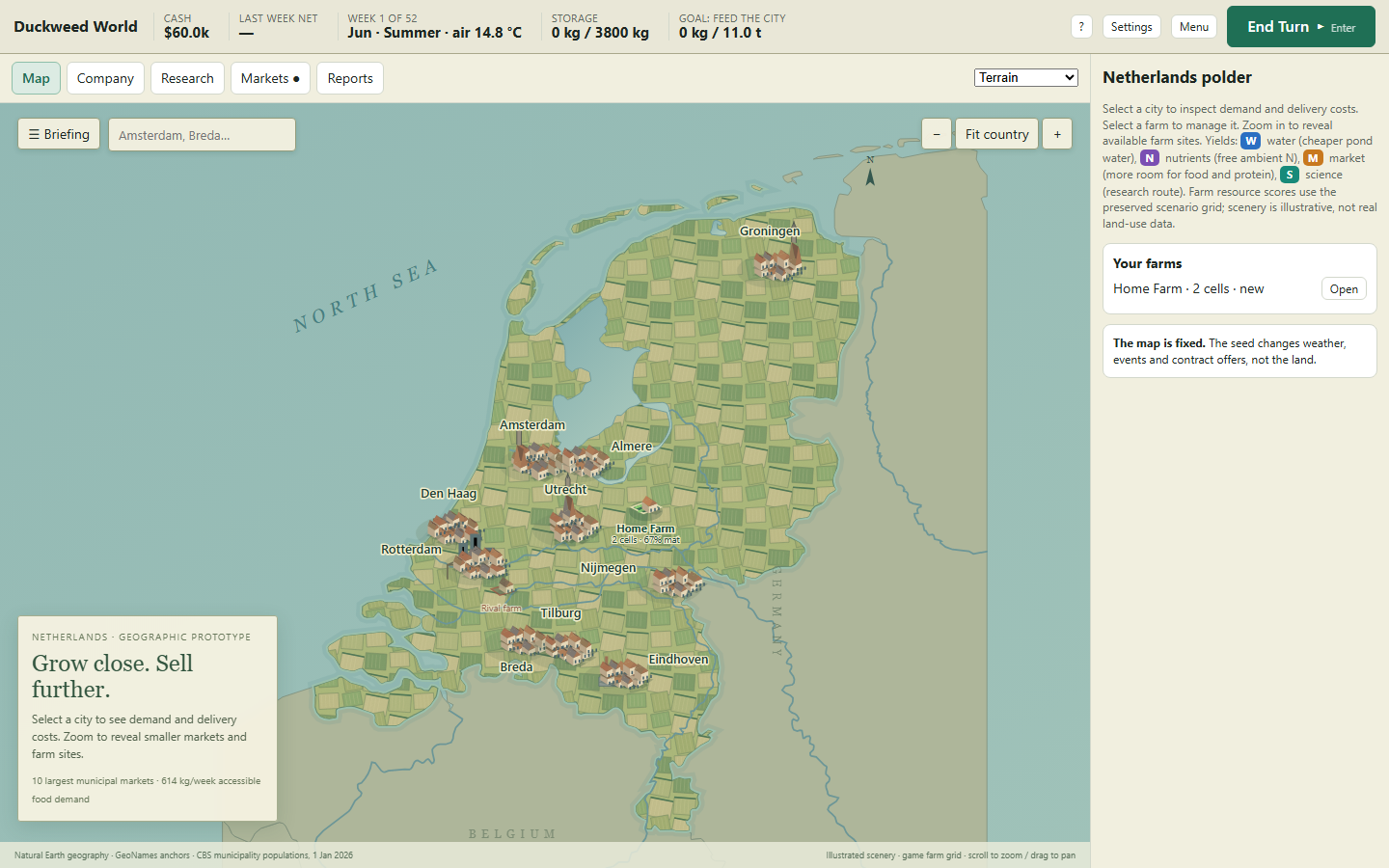Click the End Turn button
Image resolution: width=1389 pixels, height=868 pixels.
click(1301, 27)
